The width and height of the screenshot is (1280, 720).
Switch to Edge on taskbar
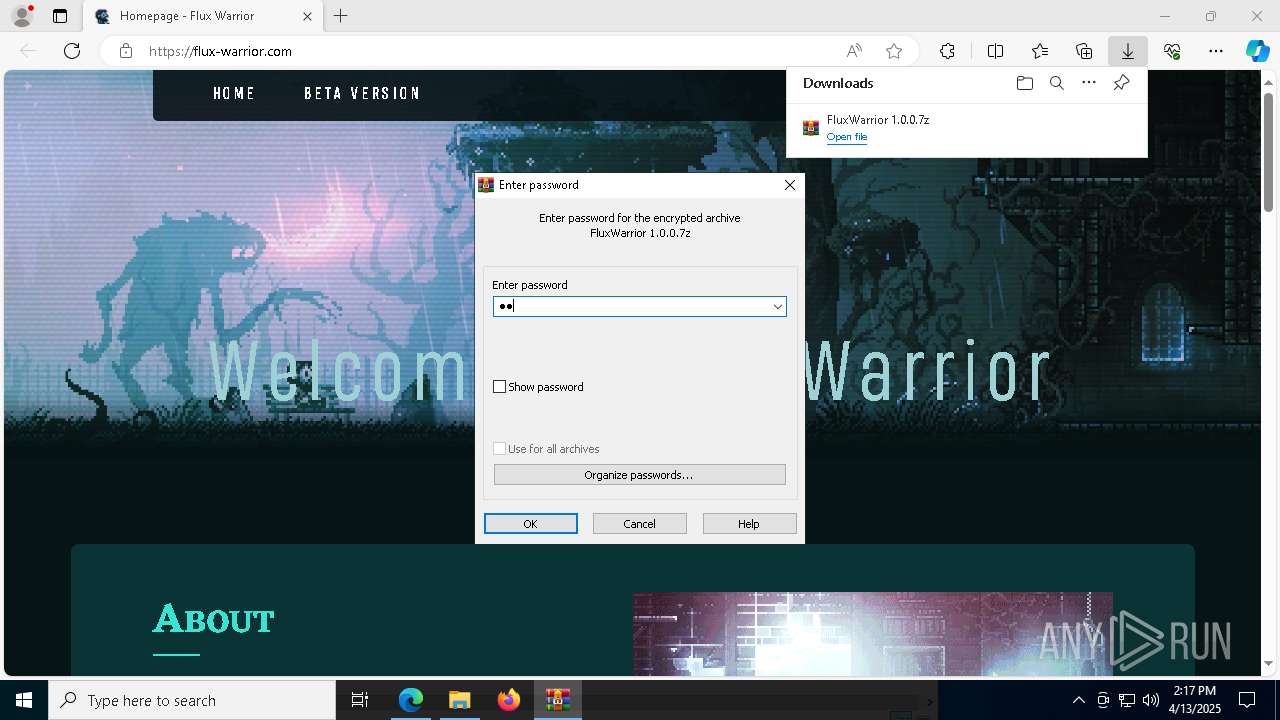click(411, 700)
